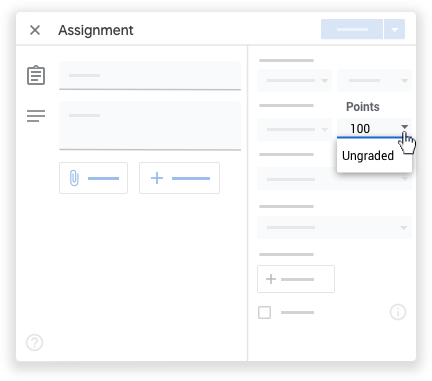The width and height of the screenshot is (432, 381).
Task: Close the Assignment dialog with the X
Action: (x=35, y=30)
